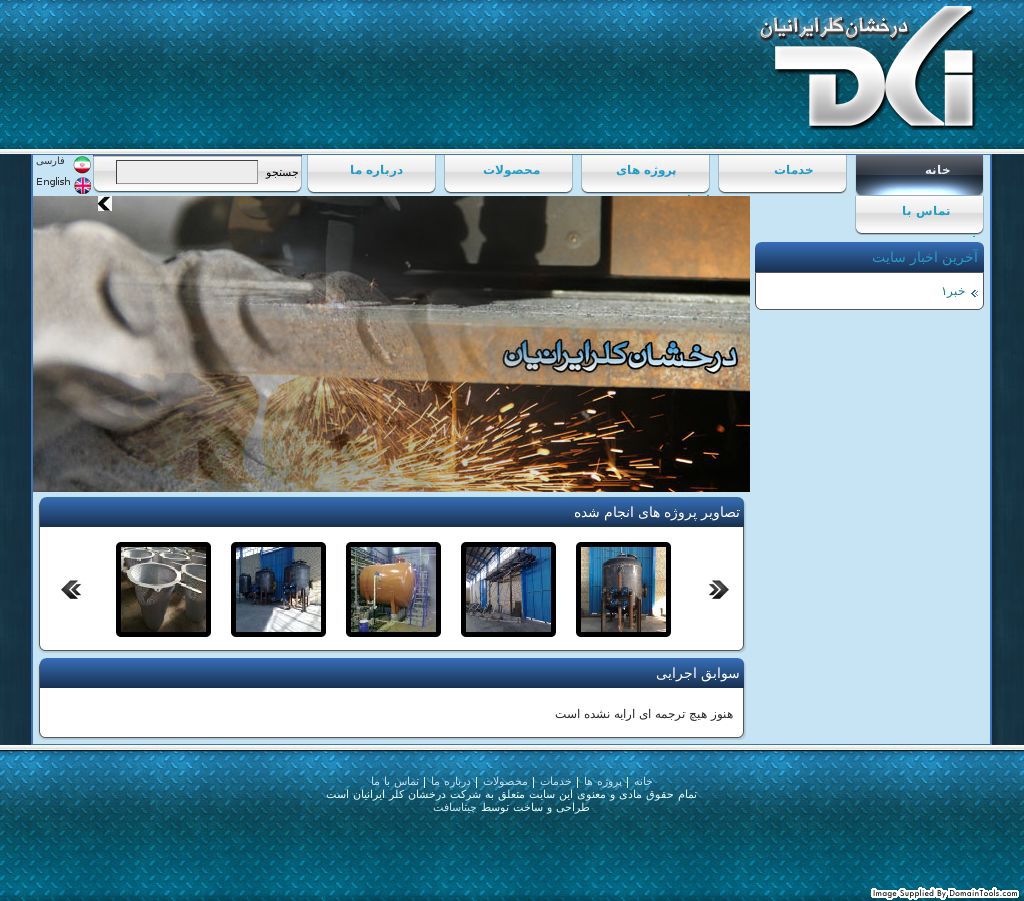Open the thumbnail of the orange horizontal tank
The height and width of the screenshot is (901, 1024).
pyautogui.click(x=393, y=589)
